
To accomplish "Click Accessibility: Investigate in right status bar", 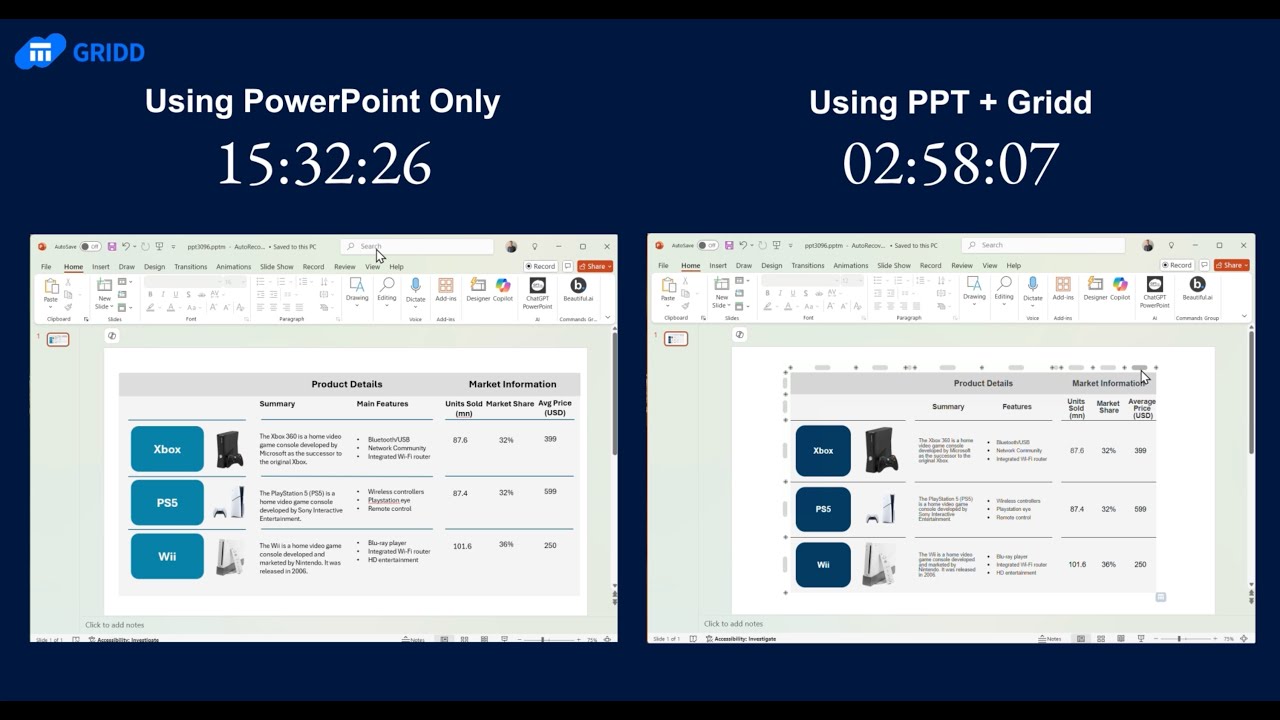I will pyautogui.click(x=741, y=638).
